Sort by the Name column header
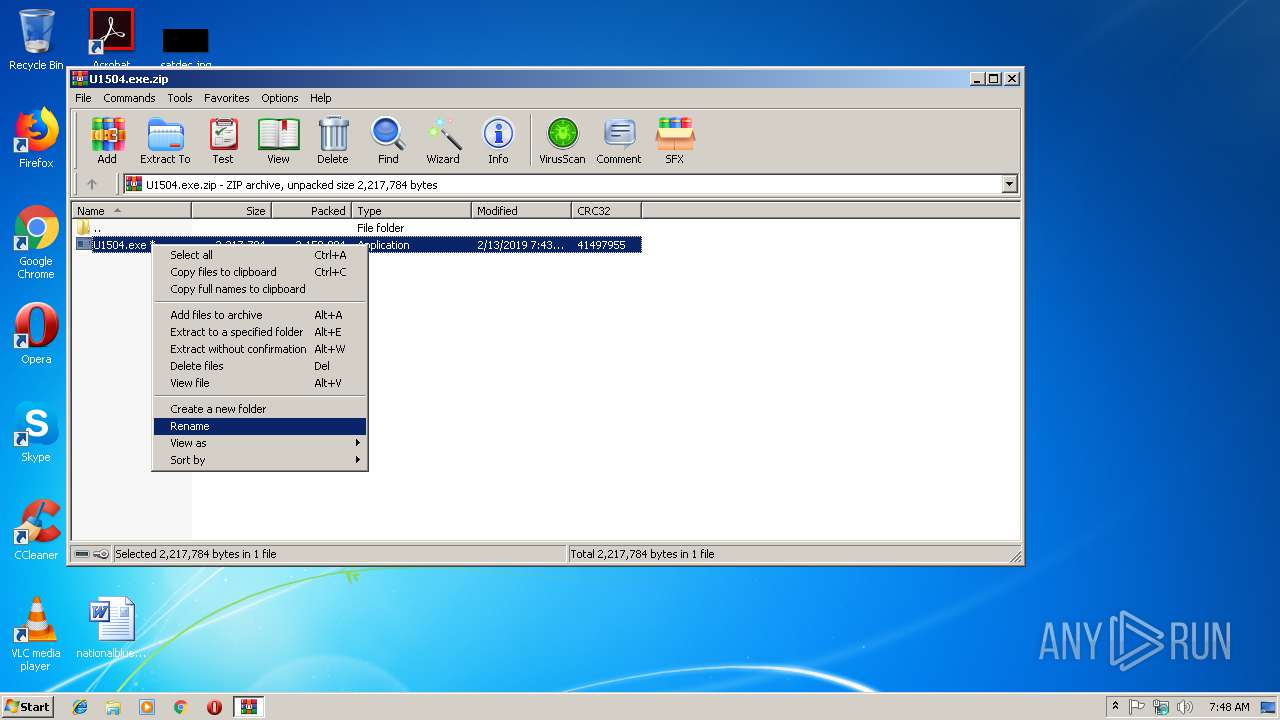 click(x=132, y=211)
